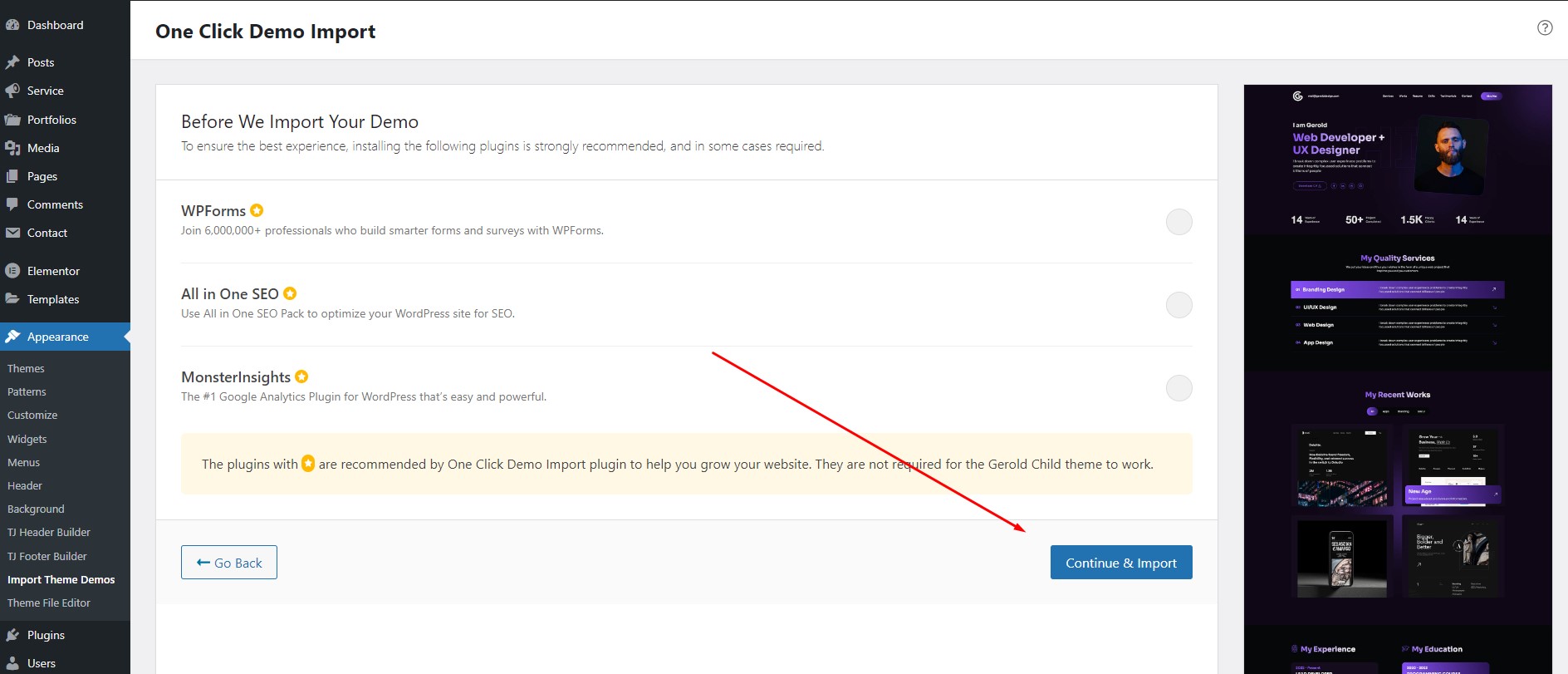Click the Comments bubble icon

[x=12, y=204]
